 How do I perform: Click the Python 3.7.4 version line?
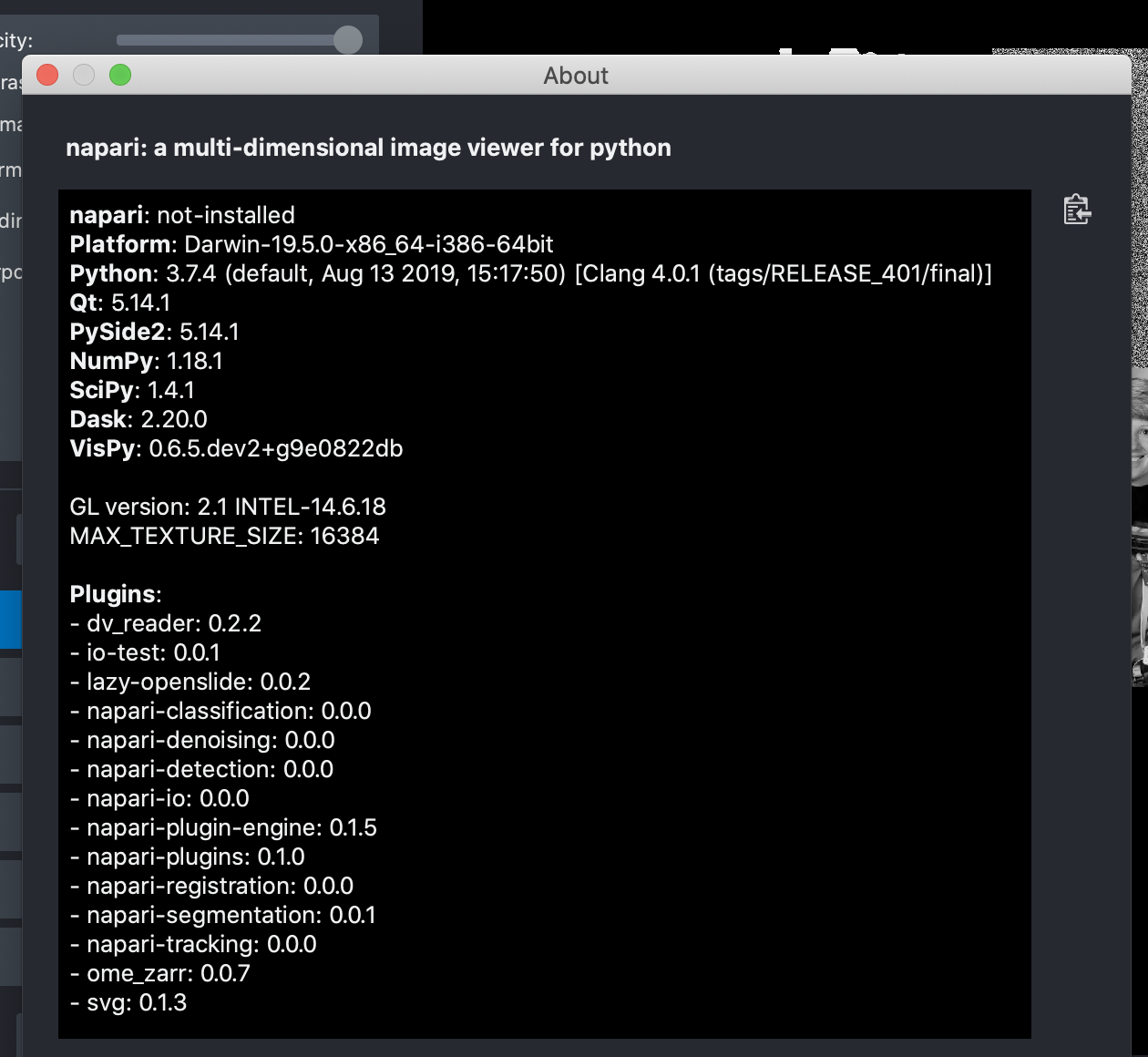(531, 273)
